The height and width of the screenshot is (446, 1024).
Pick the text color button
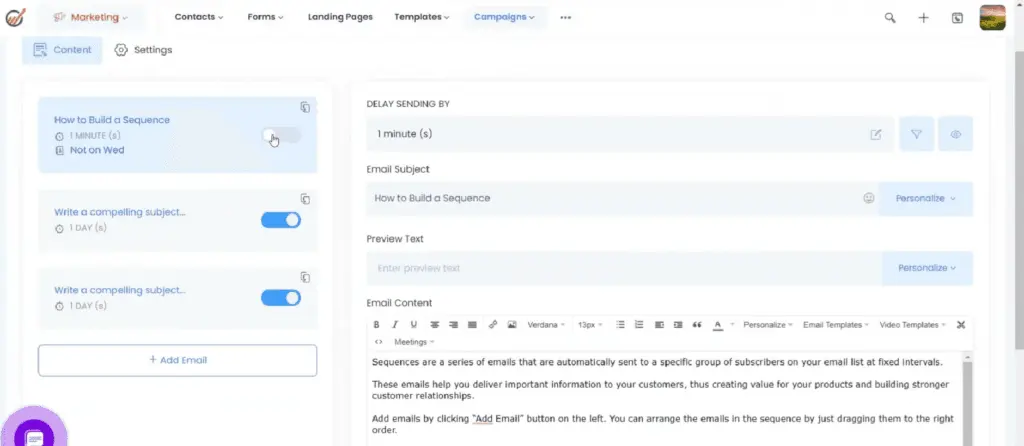[718, 325]
